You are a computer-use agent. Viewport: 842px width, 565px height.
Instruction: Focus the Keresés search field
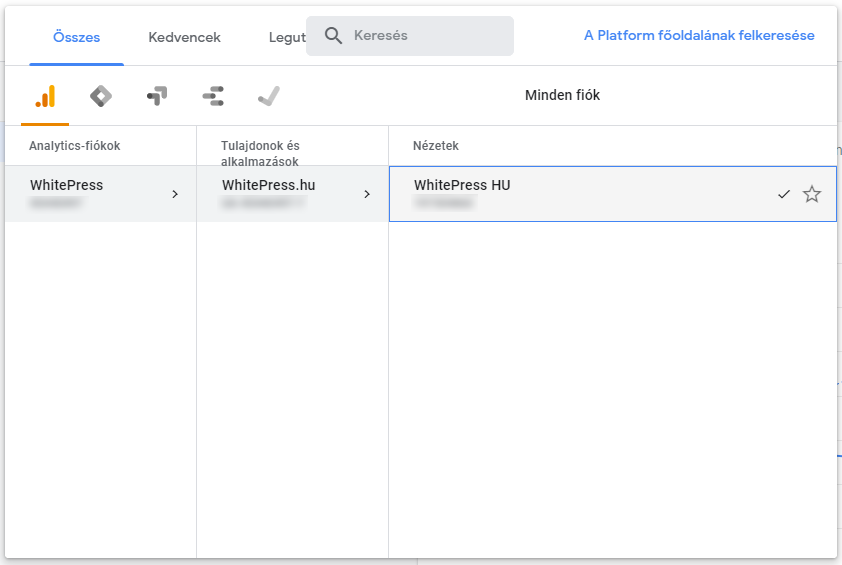click(410, 36)
